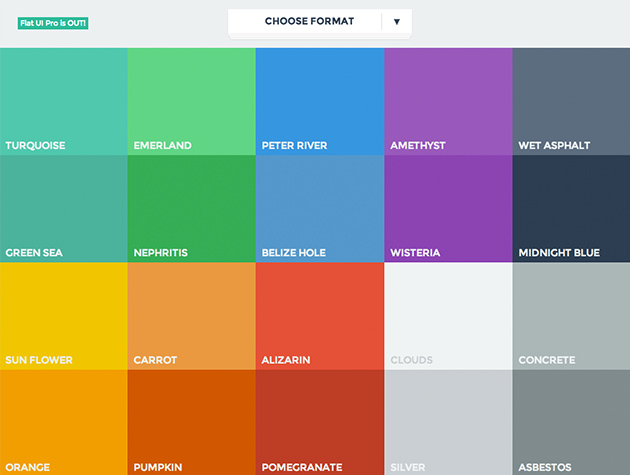Click the Asbestos color swatch
This screenshot has width=630, height=475.
[571, 422]
